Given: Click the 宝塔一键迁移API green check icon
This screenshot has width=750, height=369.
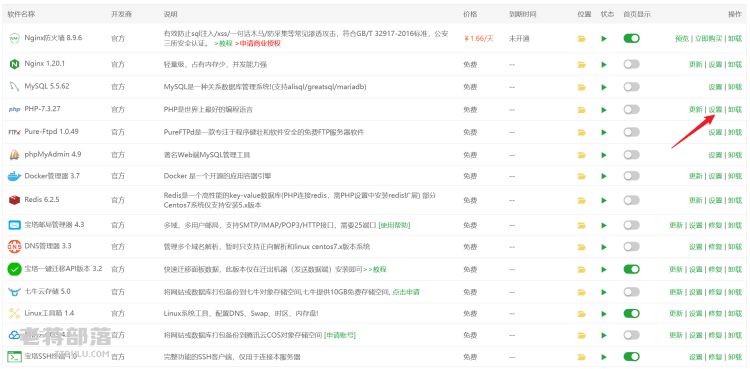Looking at the screenshot, I should tap(14, 269).
